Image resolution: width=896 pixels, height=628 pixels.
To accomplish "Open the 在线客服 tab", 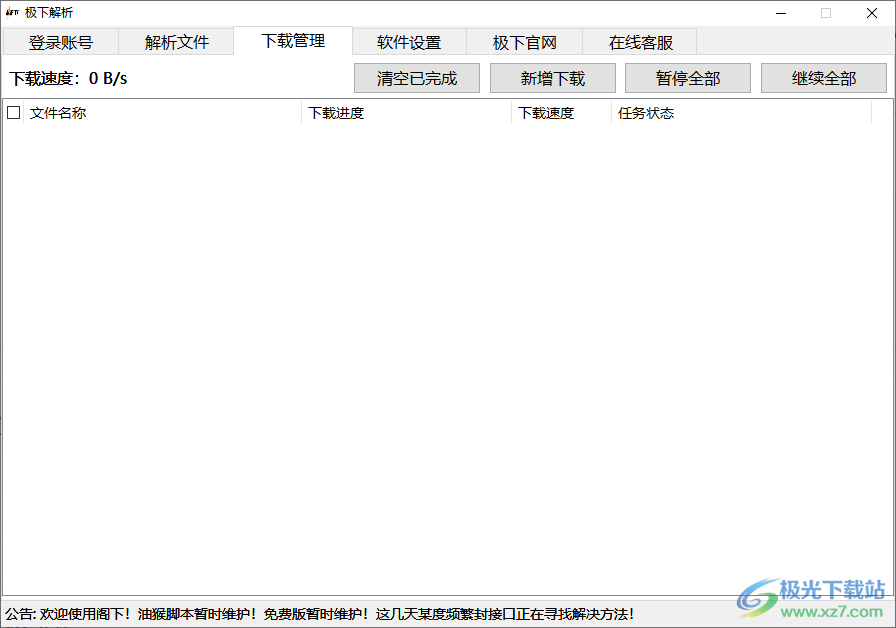I will click(x=641, y=42).
